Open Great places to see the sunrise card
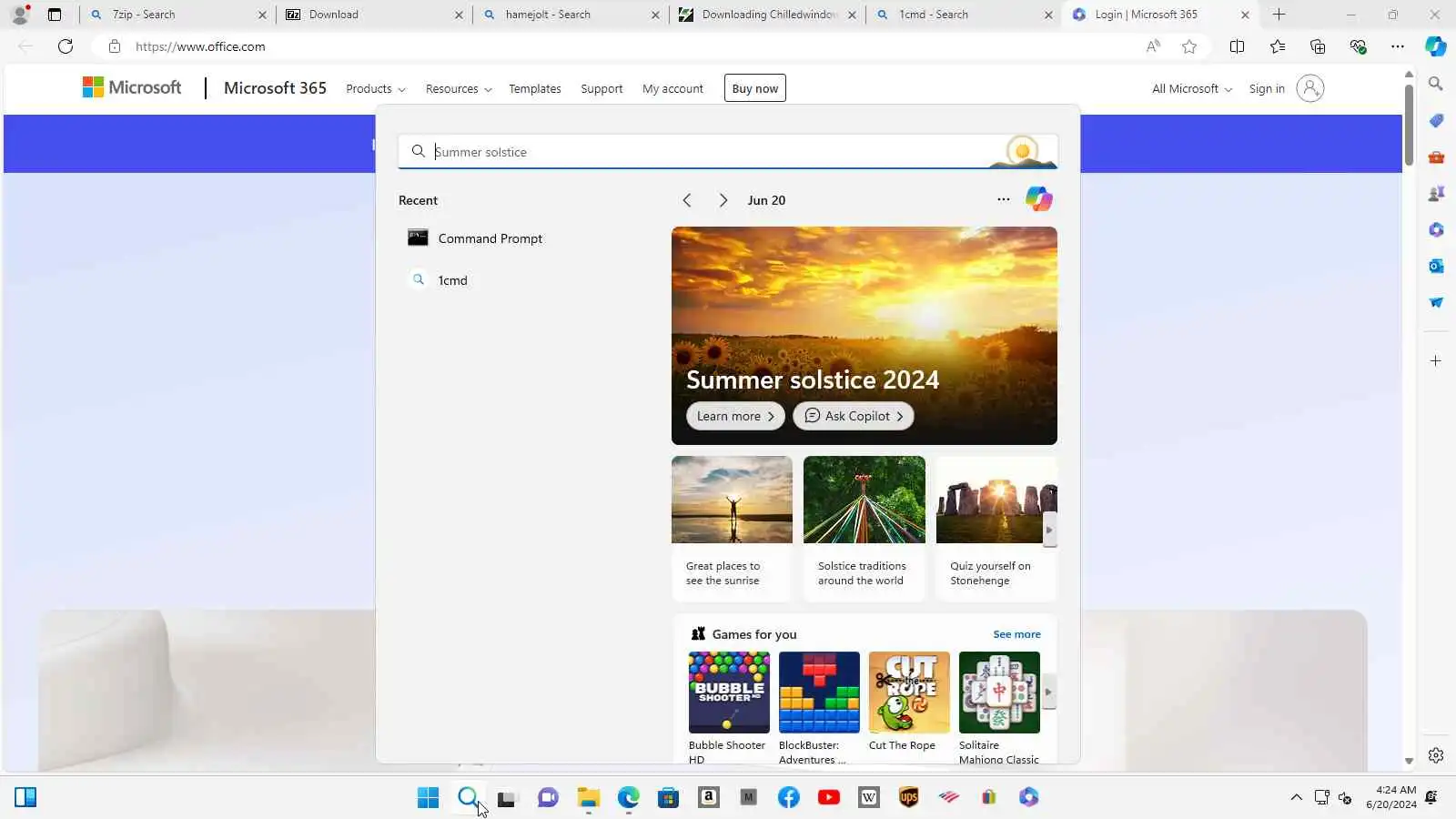This screenshot has width=1456, height=819. pos(732,528)
